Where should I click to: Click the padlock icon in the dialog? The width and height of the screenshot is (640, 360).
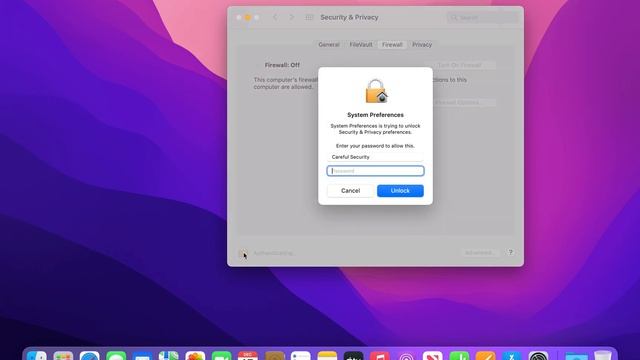pos(376,91)
